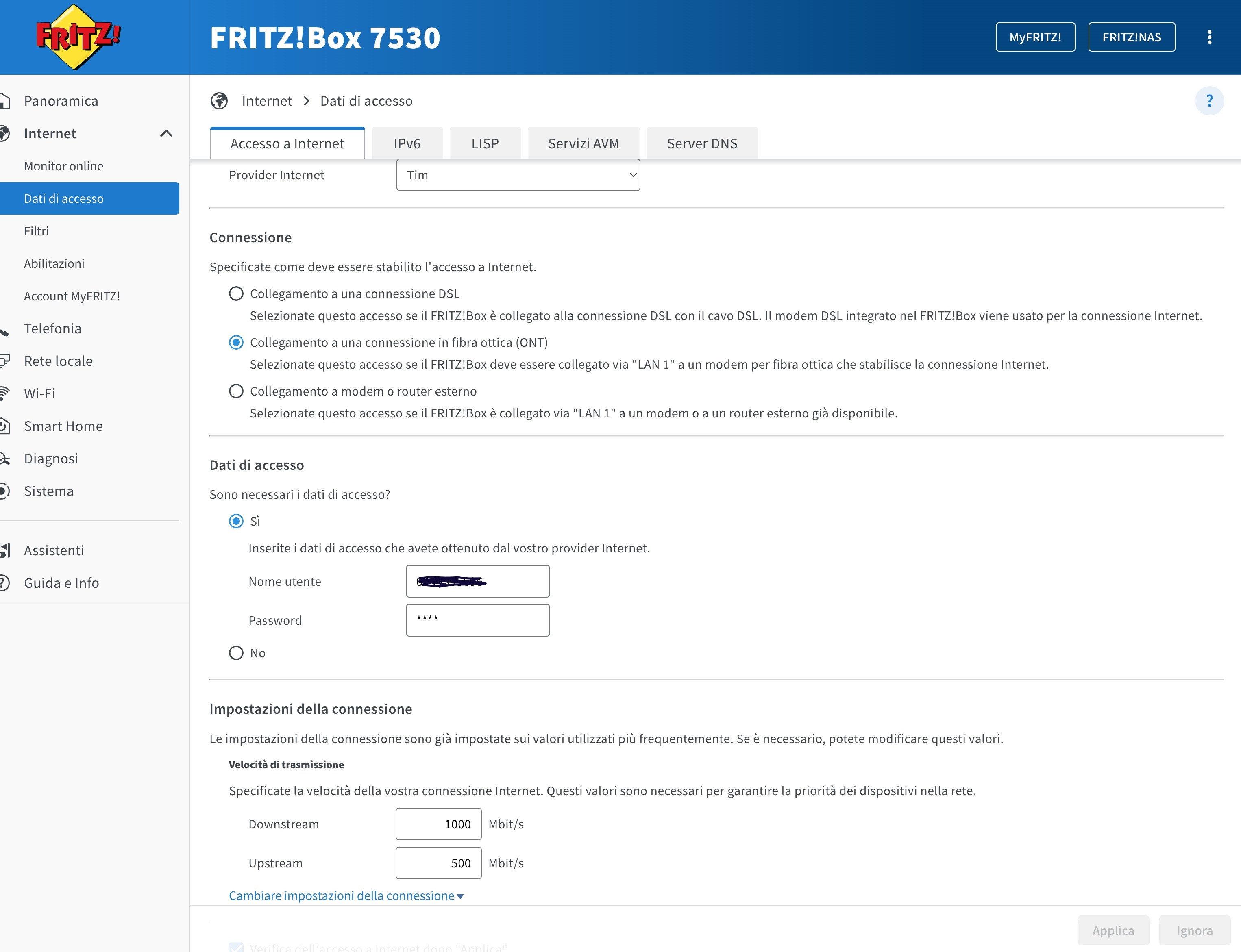The image size is (1241, 952).
Task: Choose No for access data required
Action: pyautogui.click(x=236, y=653)
